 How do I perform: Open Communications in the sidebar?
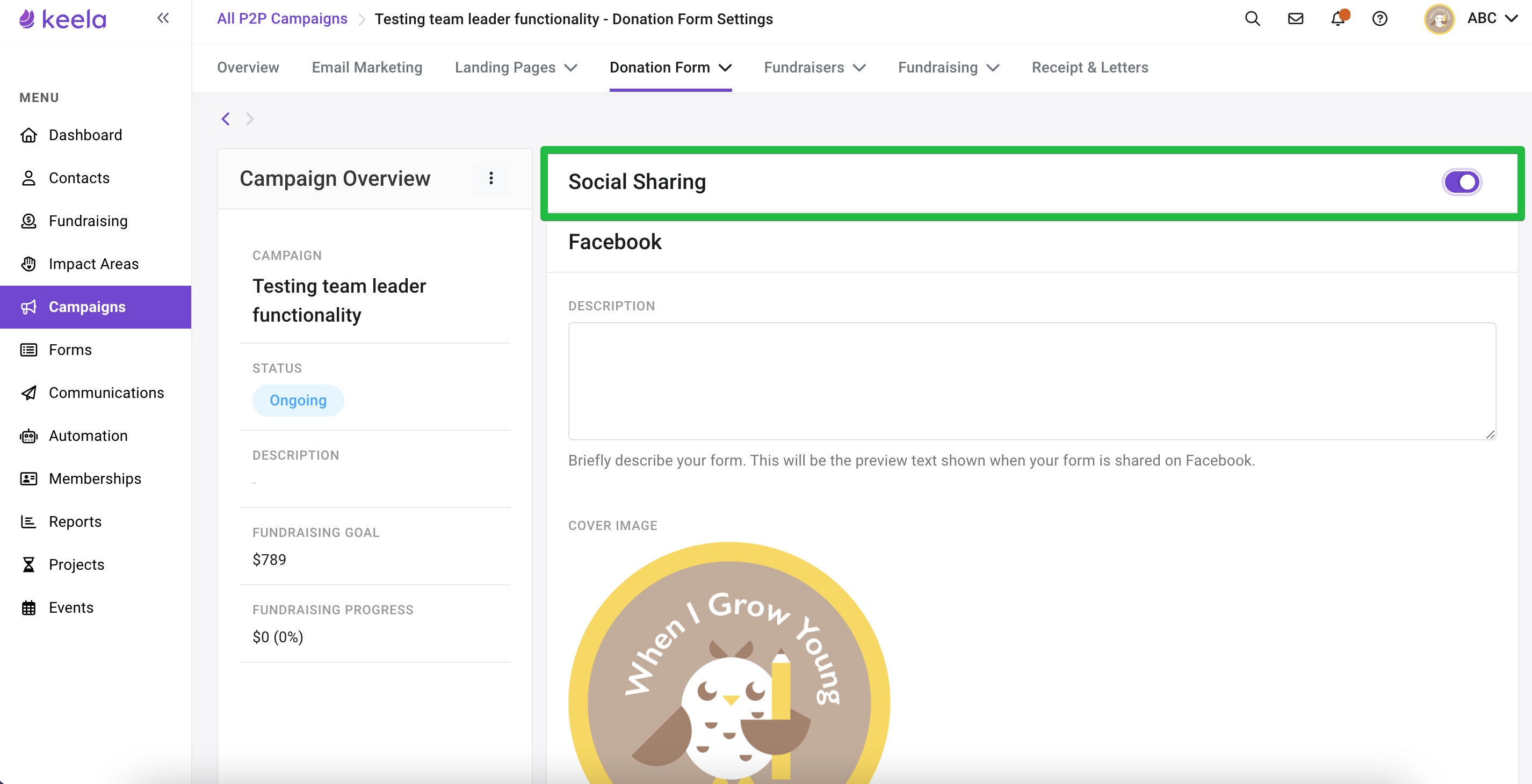[x=96, y=393]
